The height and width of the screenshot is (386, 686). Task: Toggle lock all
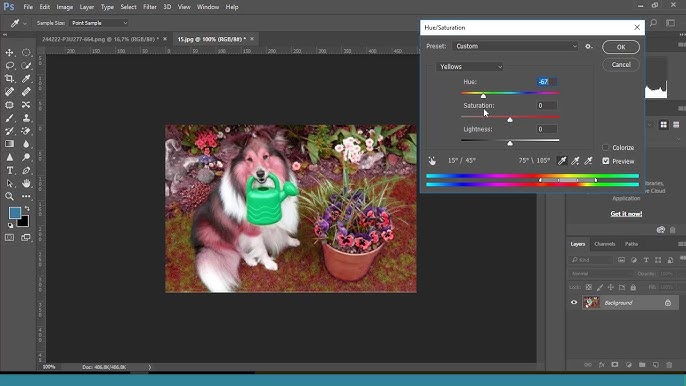pos(633,288)
